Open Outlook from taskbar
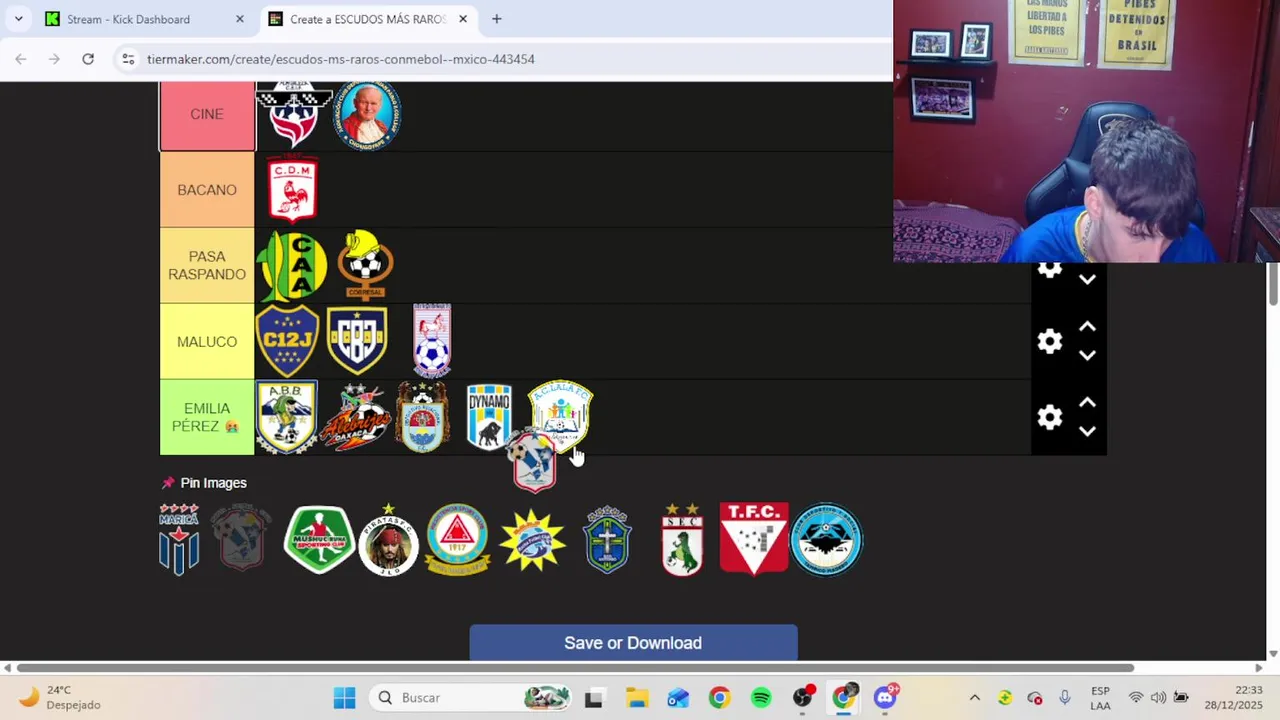Image resolution: width=1280 pixels, height=720 pixels. point(678,698)
